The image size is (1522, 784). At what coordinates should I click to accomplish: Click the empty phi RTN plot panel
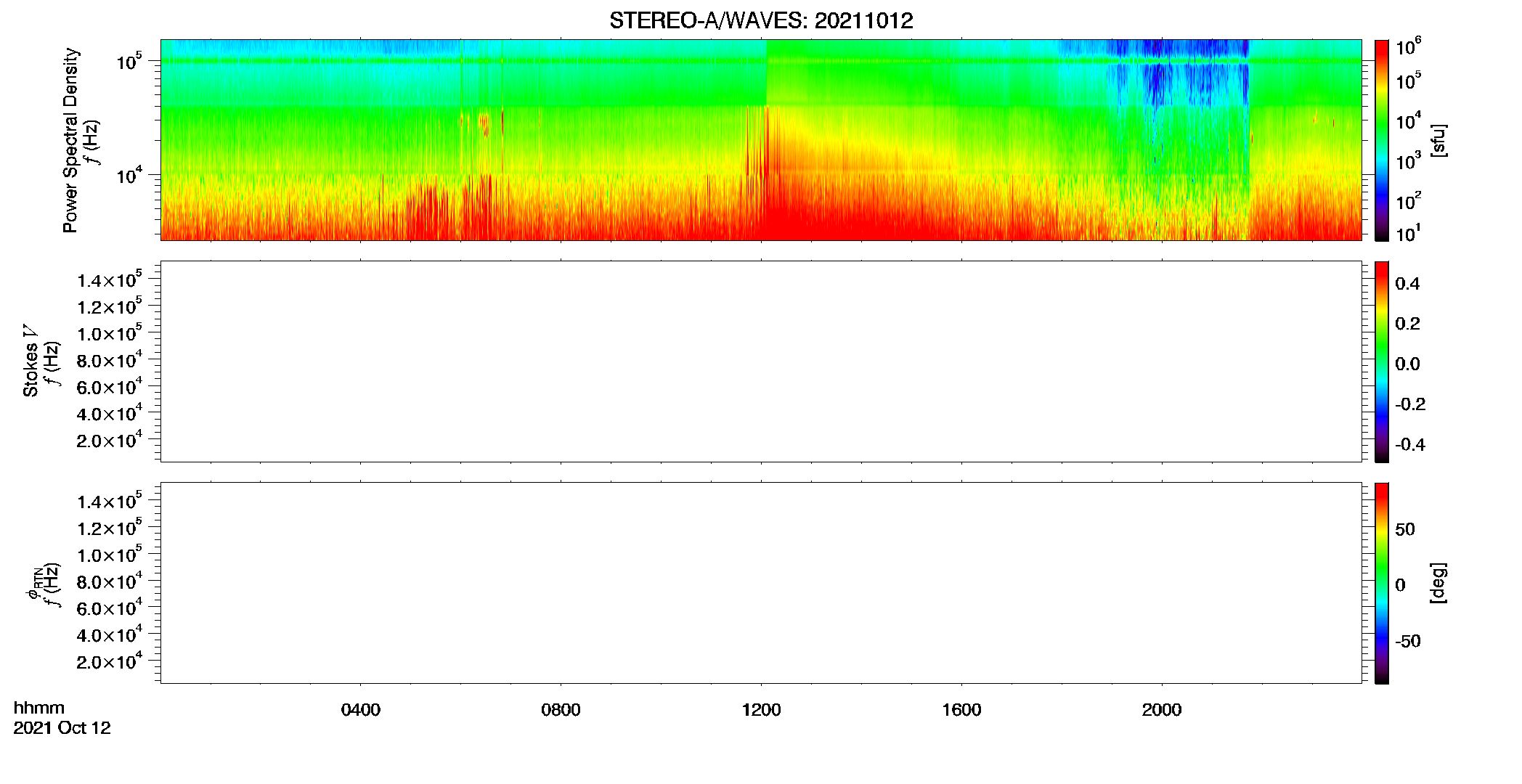click(x=761, y=583)
